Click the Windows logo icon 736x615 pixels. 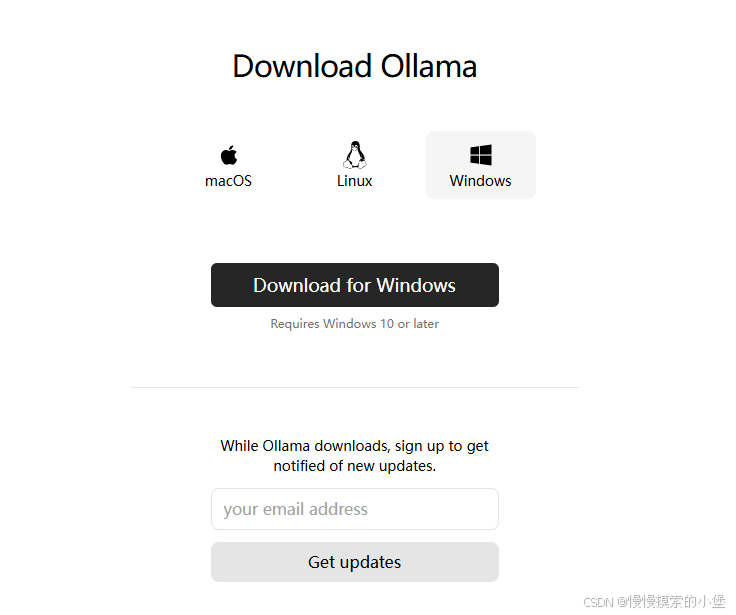[x=481, y=155]
